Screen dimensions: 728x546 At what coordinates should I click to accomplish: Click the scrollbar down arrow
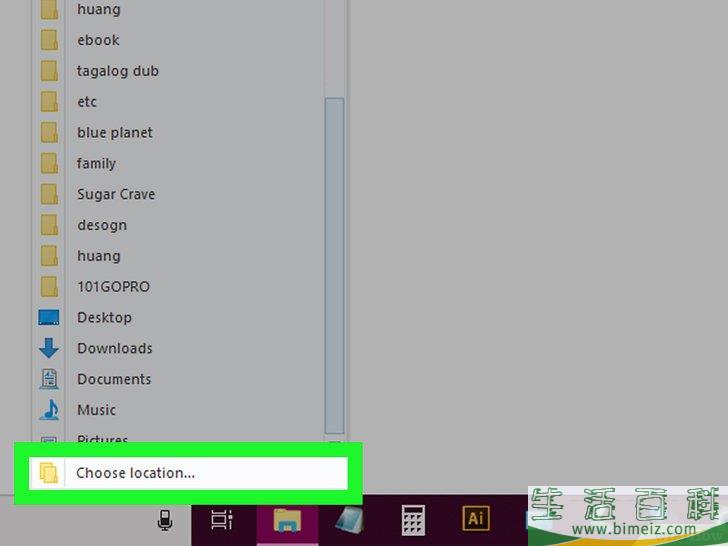click(x=334, y=444)
